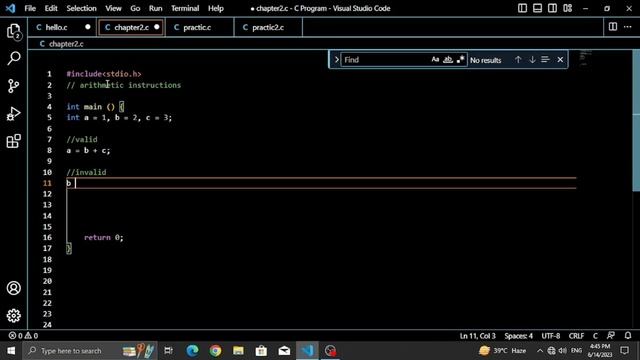Click Ln 11, Col 3 in status bar
This screenshot has width=640, height=360.
click(477, 336)
